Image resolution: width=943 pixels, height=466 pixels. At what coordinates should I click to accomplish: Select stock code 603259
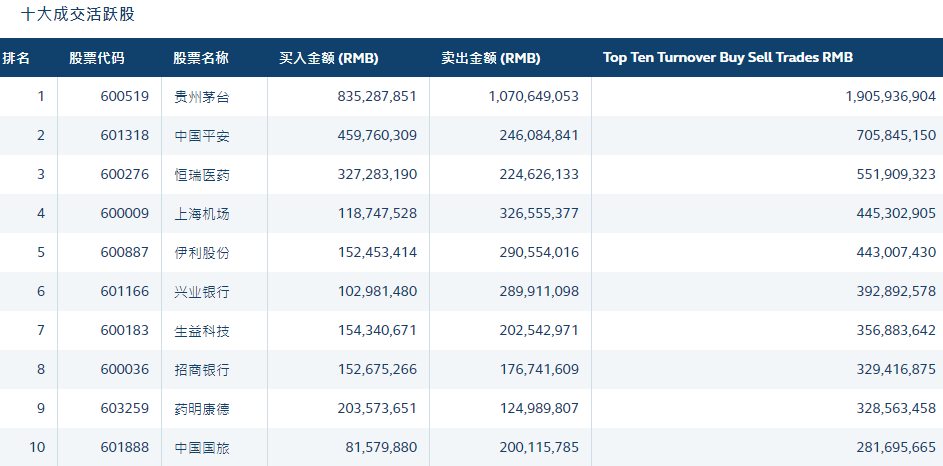point(124,408)
